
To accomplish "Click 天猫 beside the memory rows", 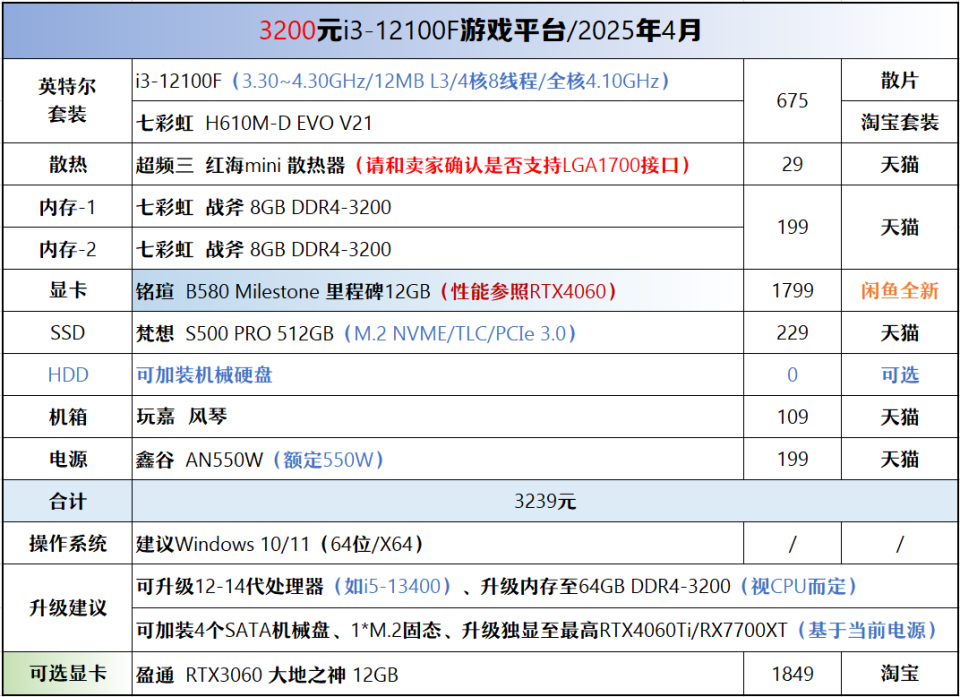I will (899, 228).
